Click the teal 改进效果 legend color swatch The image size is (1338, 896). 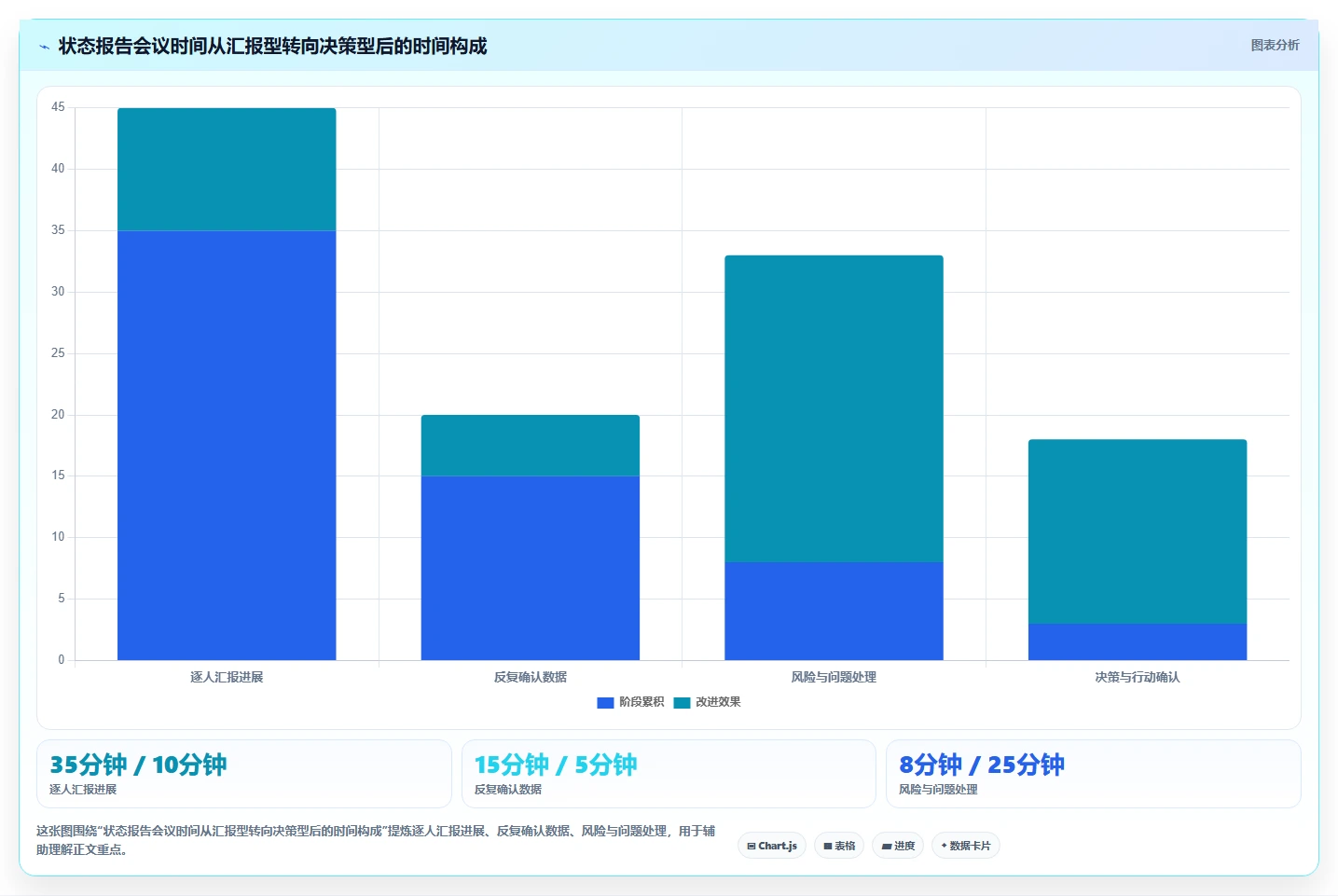coord(682,703)
